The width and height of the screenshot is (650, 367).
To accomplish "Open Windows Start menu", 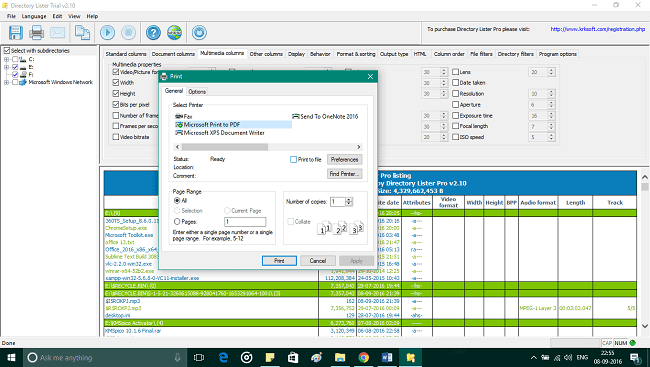I will [x=11, y=357].
